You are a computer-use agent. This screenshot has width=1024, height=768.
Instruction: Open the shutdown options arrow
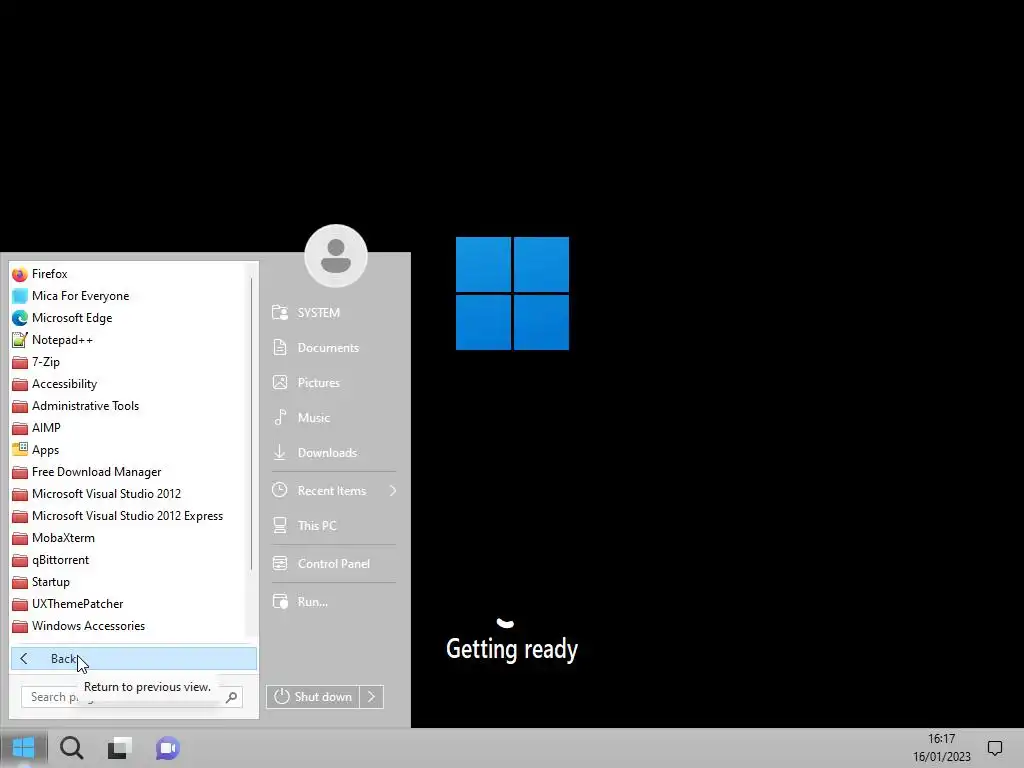pyautogui.click(x=372, y=697)
